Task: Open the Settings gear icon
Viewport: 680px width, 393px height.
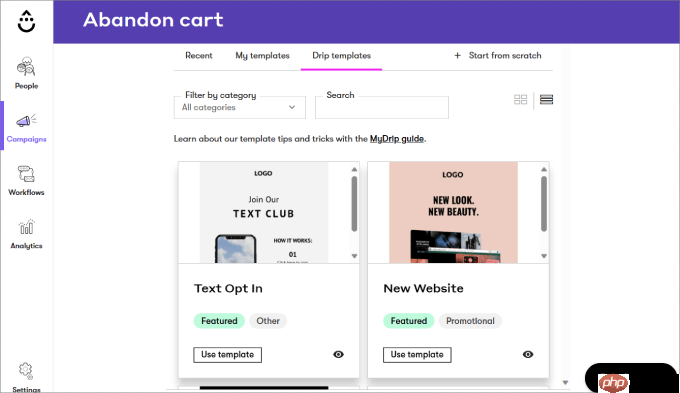Action: (x=26, y=371)
